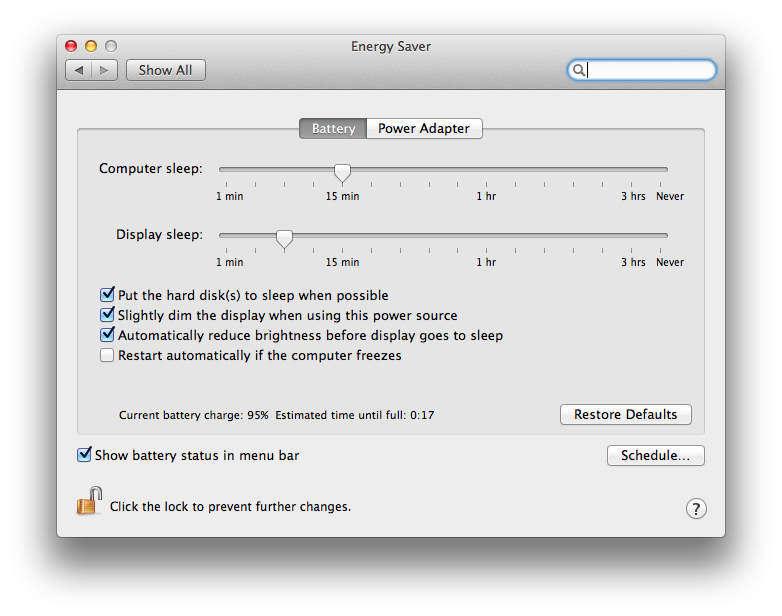The height and width of the screenshot is (616, 782).
Task: Click the 'Display sleep:' label
Action: (x=160, y=234)
